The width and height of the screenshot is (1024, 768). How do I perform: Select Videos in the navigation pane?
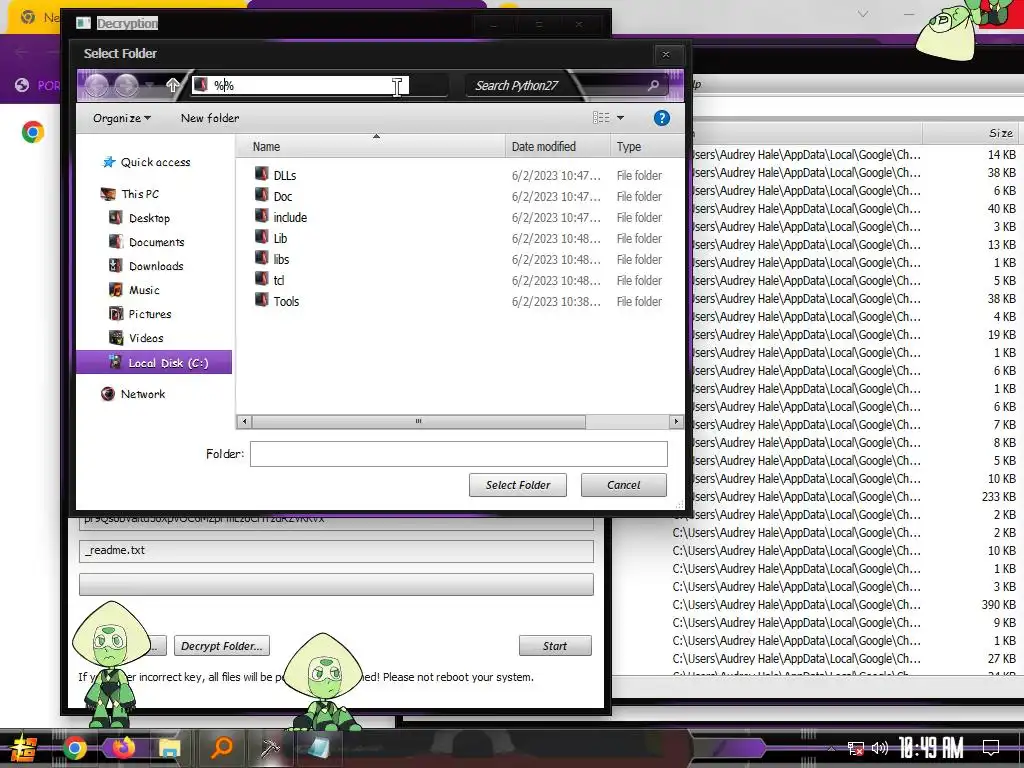pyautogui.click(x=136, y=338)
